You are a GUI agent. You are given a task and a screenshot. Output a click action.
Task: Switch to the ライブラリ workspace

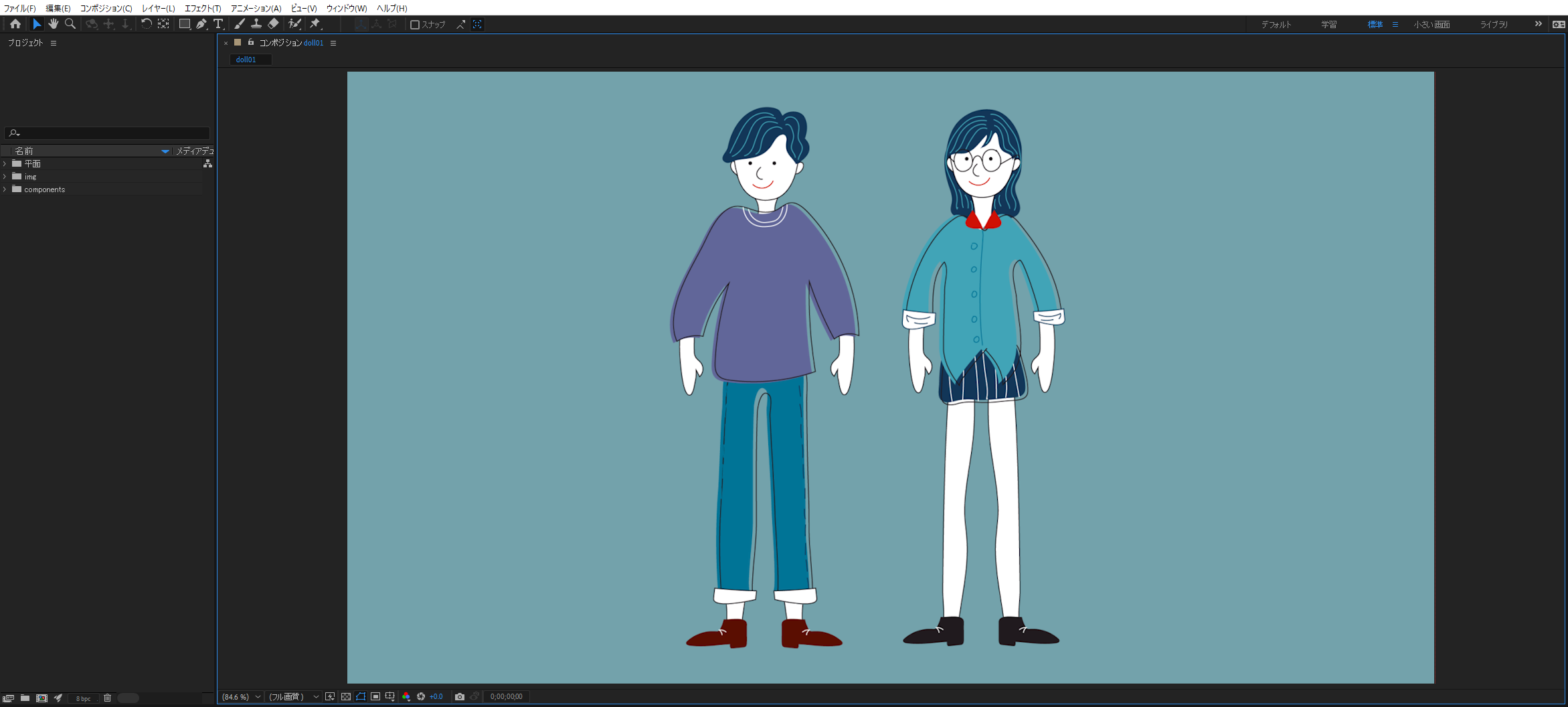[x=1494, y=24]
